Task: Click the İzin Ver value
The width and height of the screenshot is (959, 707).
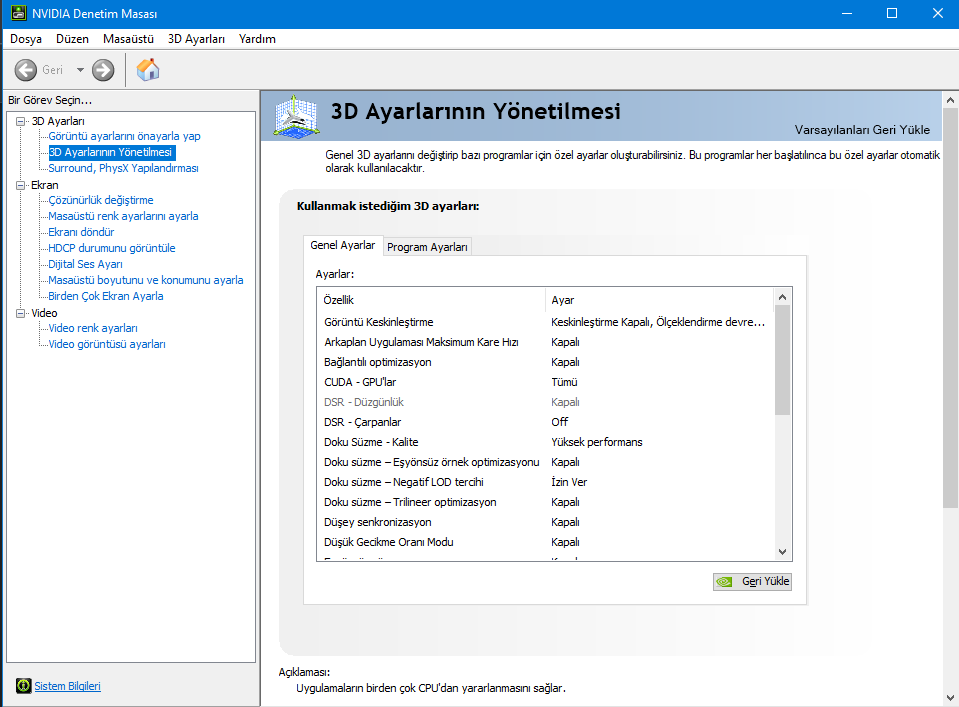Action: 569,483
